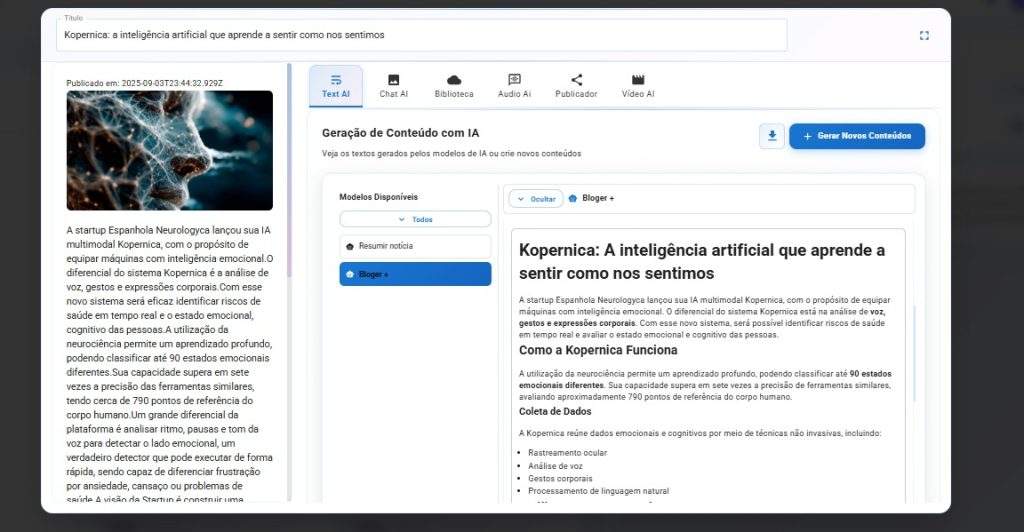Select the Bloger + model
This screenshot has height=532, width=1024.
coord(415,274)
